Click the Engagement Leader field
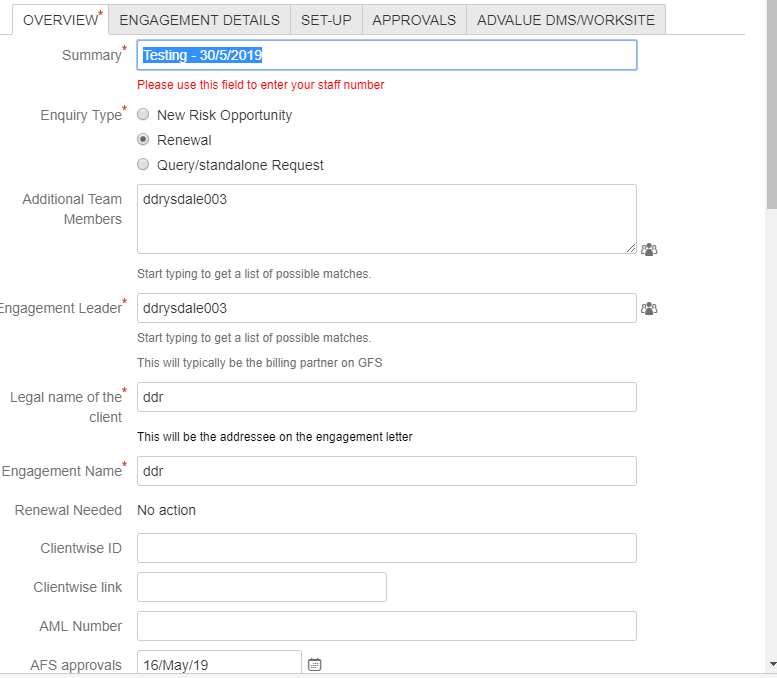 [387, 308]
